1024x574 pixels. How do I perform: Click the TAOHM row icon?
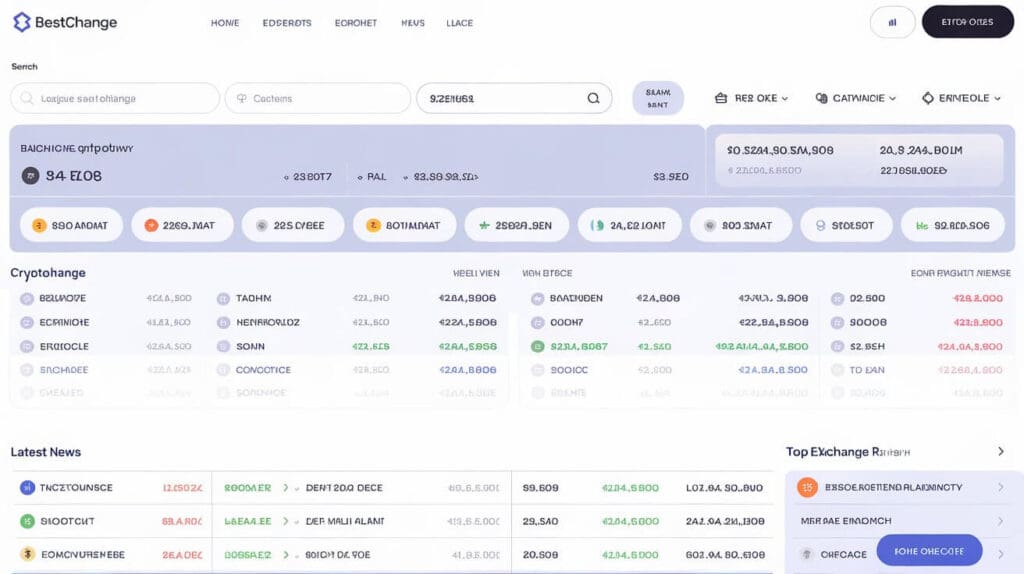coord(223,298)
